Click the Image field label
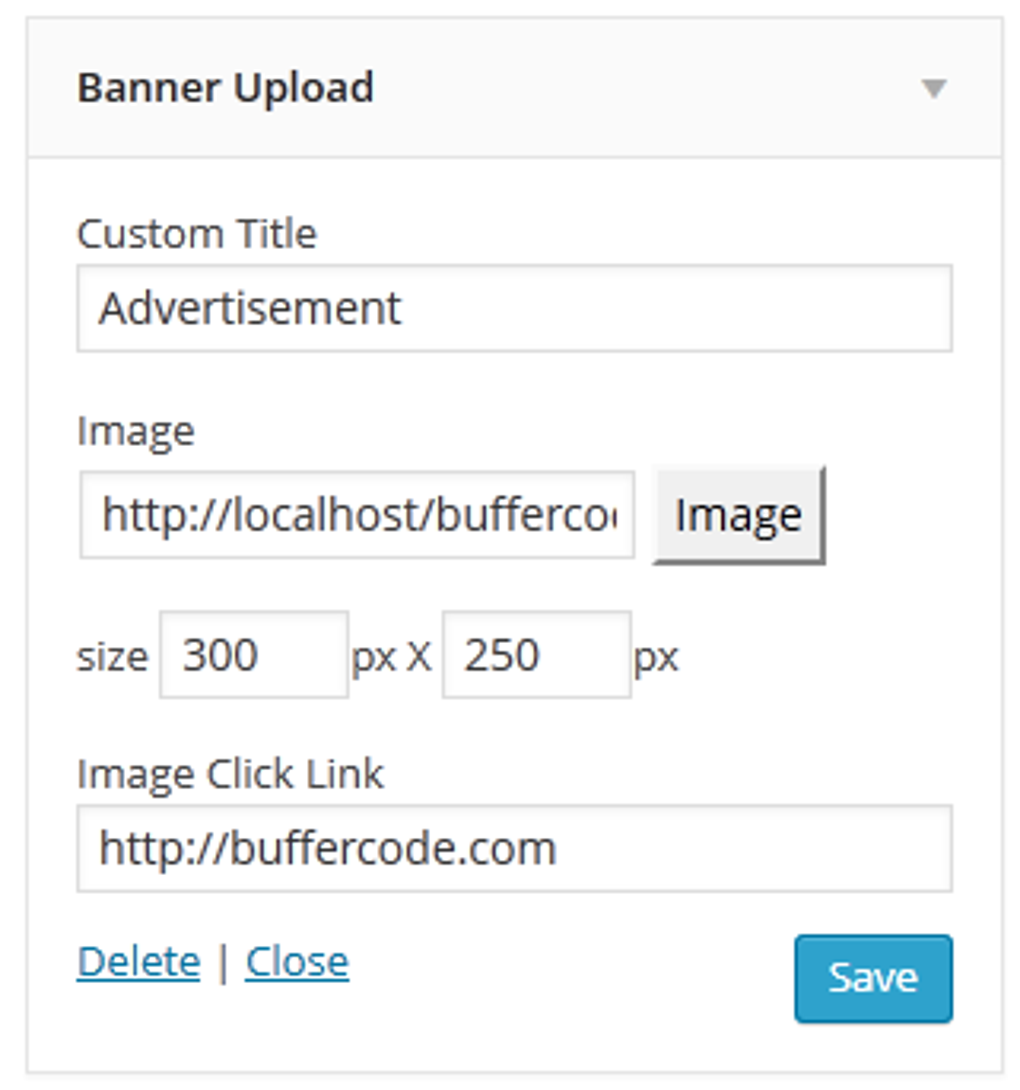Viewport: 1020px width, 1090px height. click(136, 431)
